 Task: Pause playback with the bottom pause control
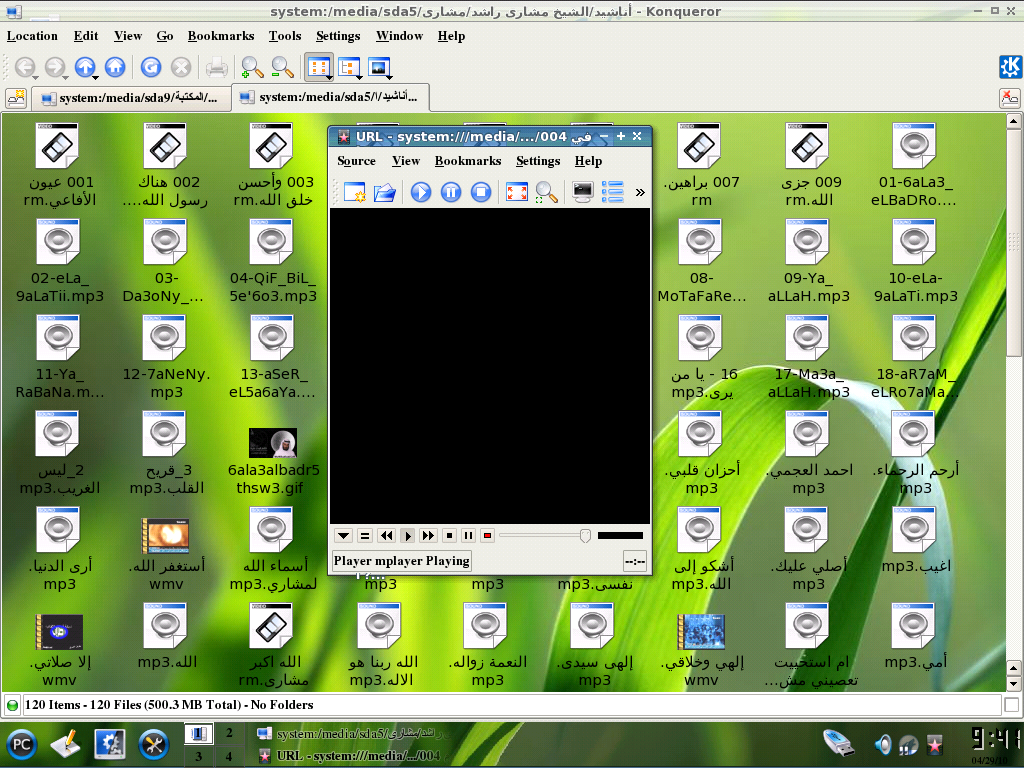tap(468, 536)
